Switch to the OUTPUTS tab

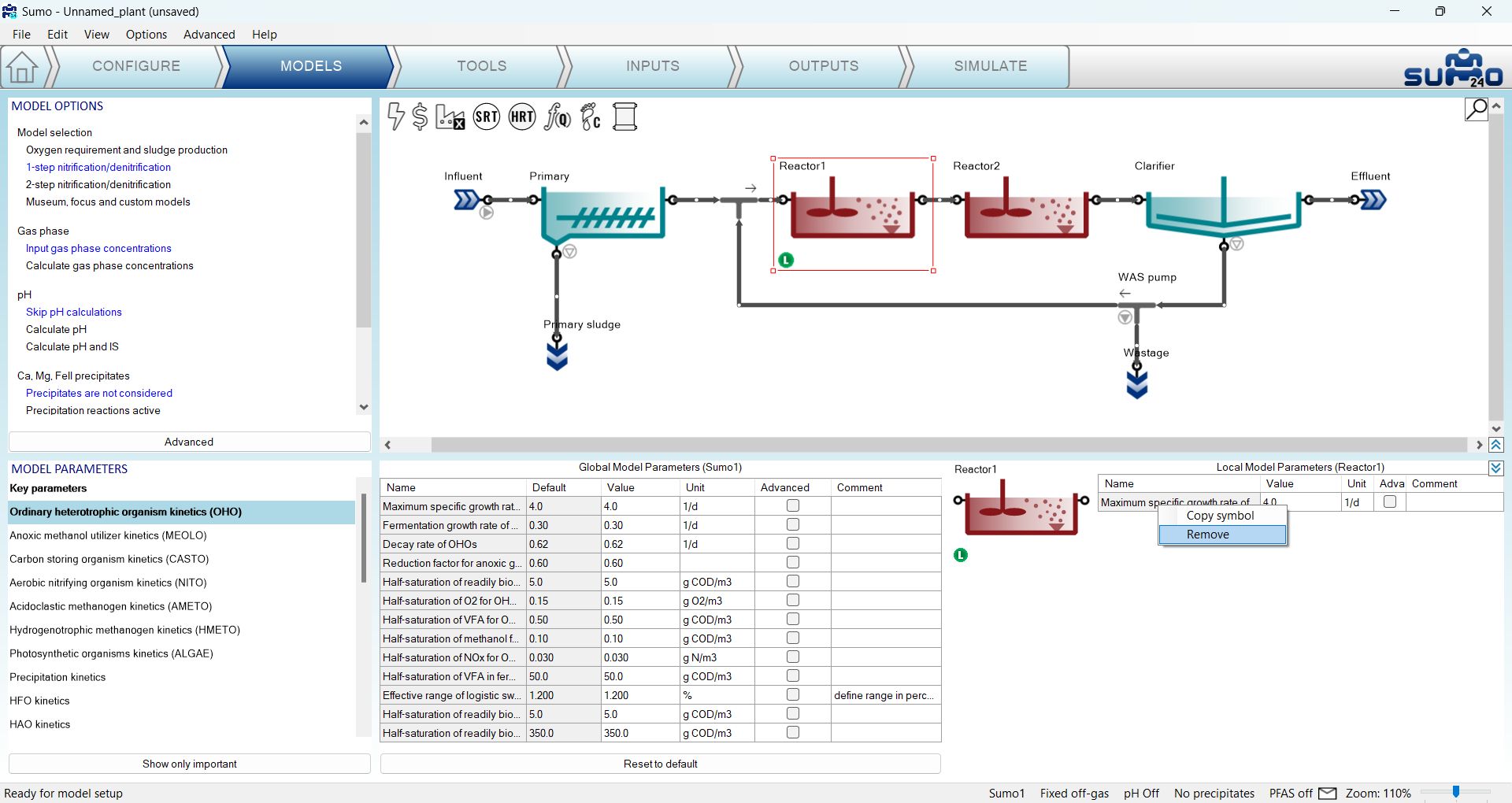click(824, 66)
